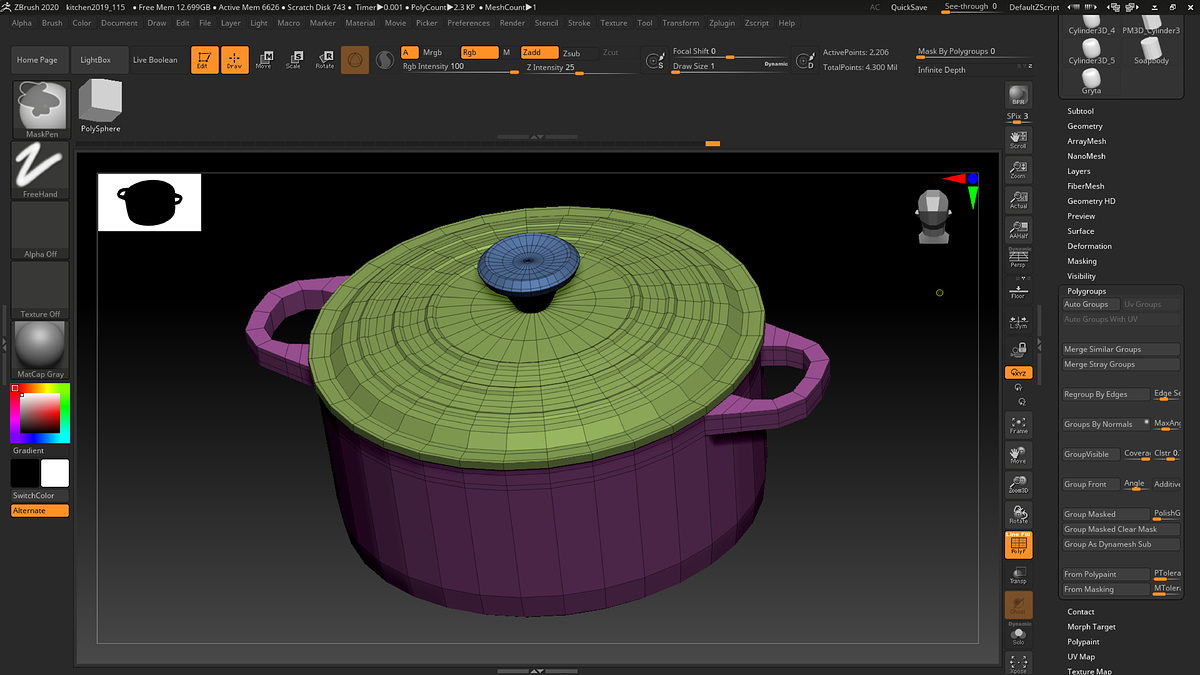Open the MatCap Gray material picker
Screen dimensions: 1200x675
(41, 350)
